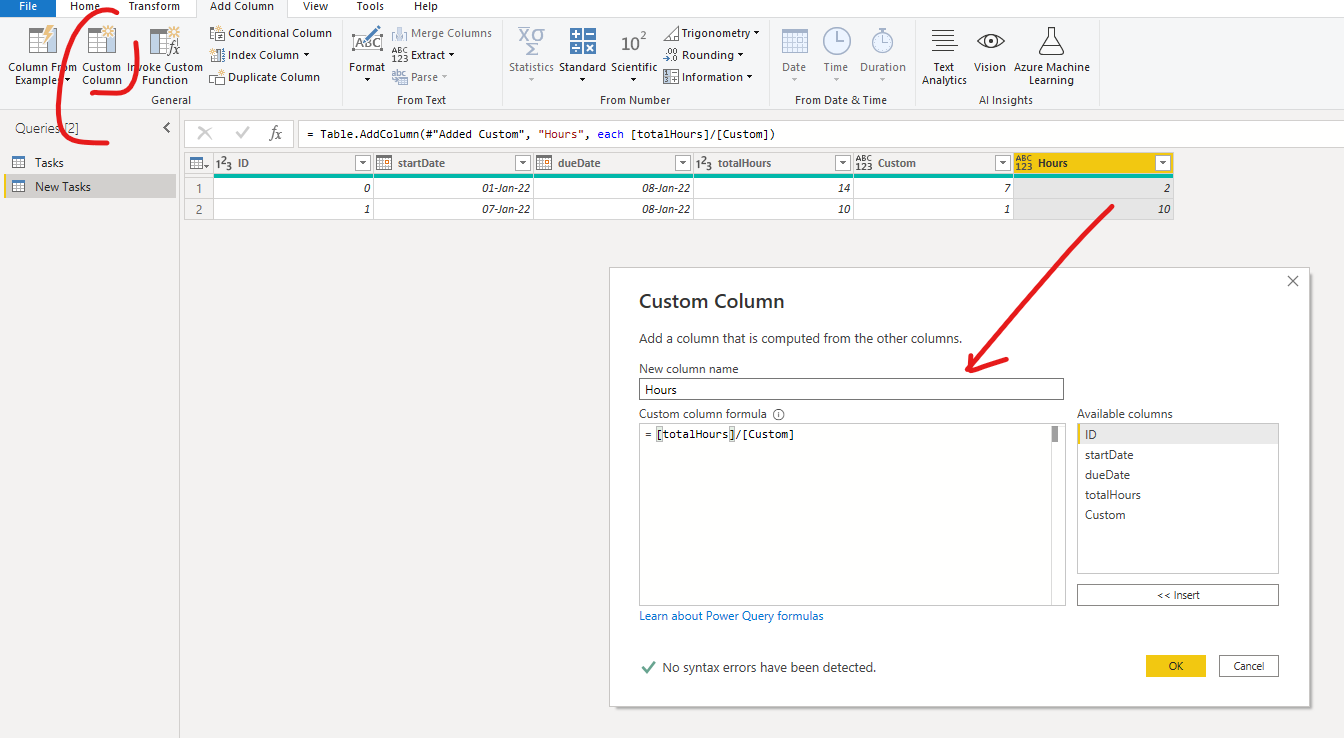Viewport: 1344px width, 738px height.
Task: Open Azure Machine Learning
Action: 1051,56
